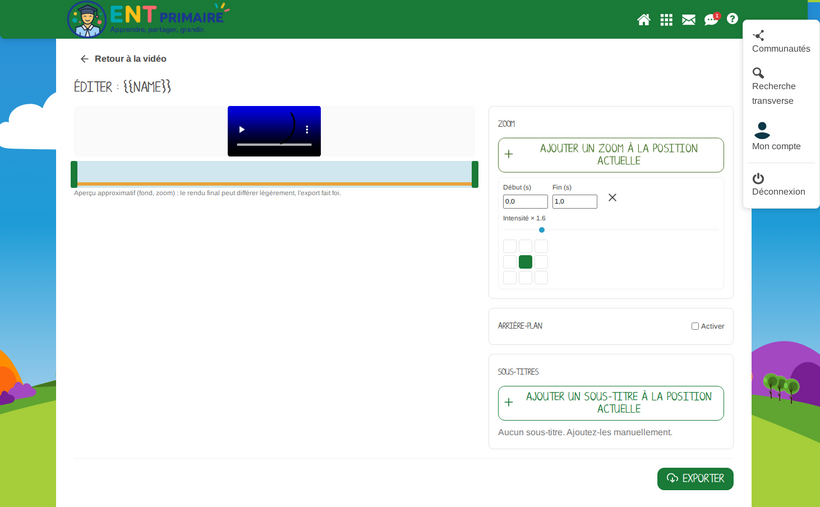Open the applications grid icon
Screen dimensions: 820x507
pyautogui.click(x=666, y=20)
